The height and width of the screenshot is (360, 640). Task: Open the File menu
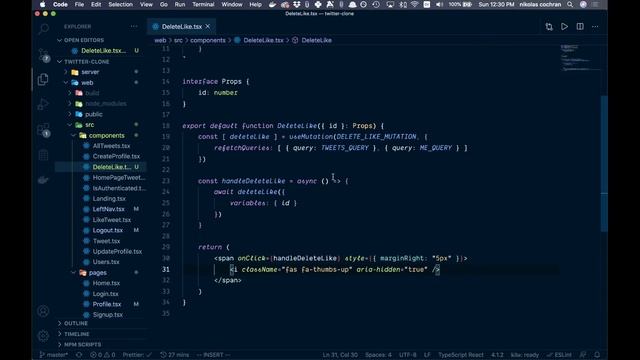click(79, 4)
